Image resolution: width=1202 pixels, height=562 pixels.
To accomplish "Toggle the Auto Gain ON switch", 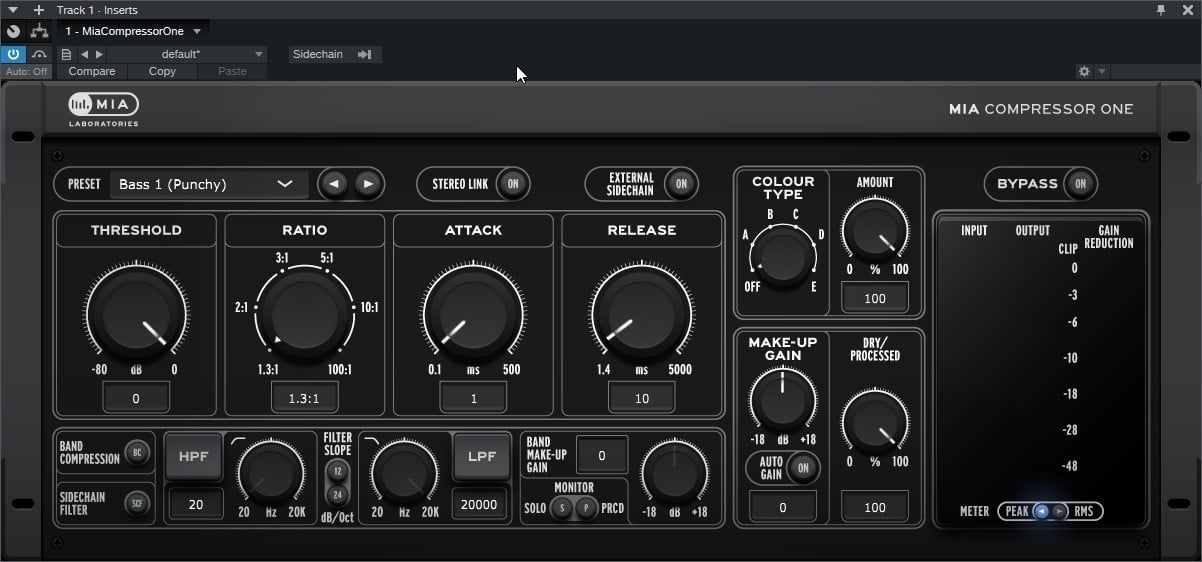I will click(x=801, y=467).
